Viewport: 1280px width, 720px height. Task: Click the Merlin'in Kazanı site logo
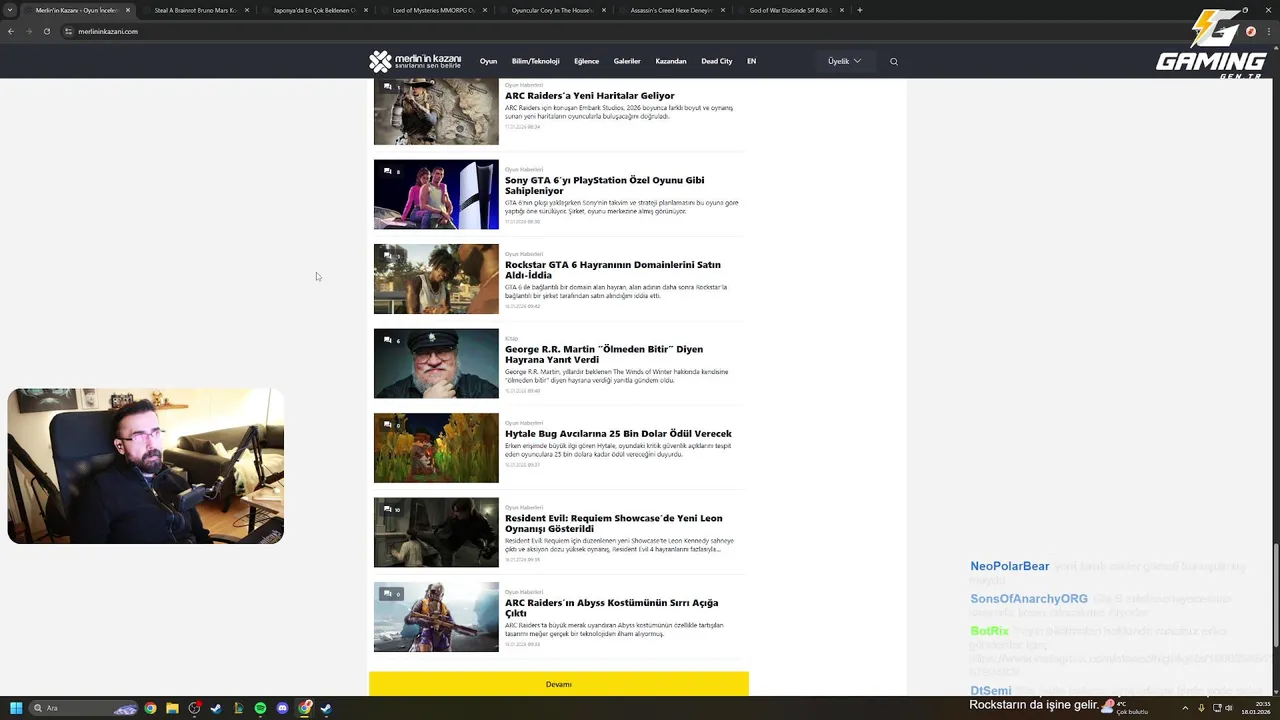coord(415,61)
